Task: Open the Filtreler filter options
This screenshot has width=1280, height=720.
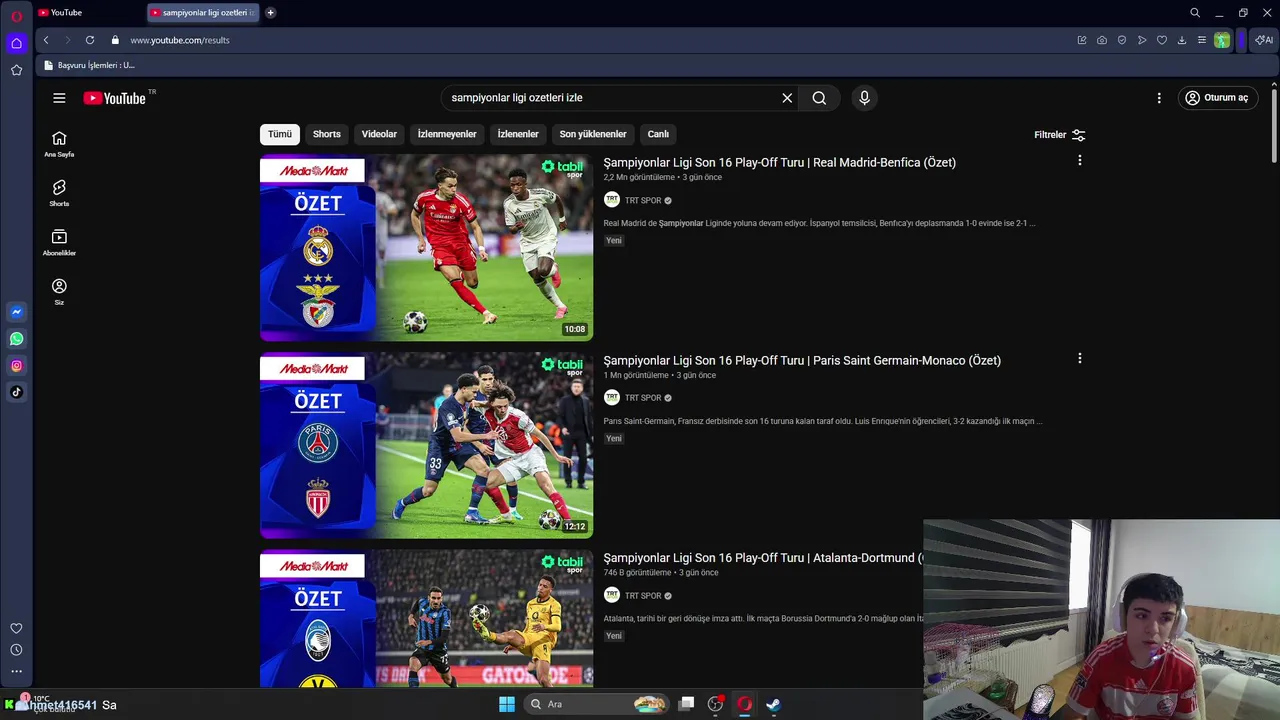Action: point(1059,135)
